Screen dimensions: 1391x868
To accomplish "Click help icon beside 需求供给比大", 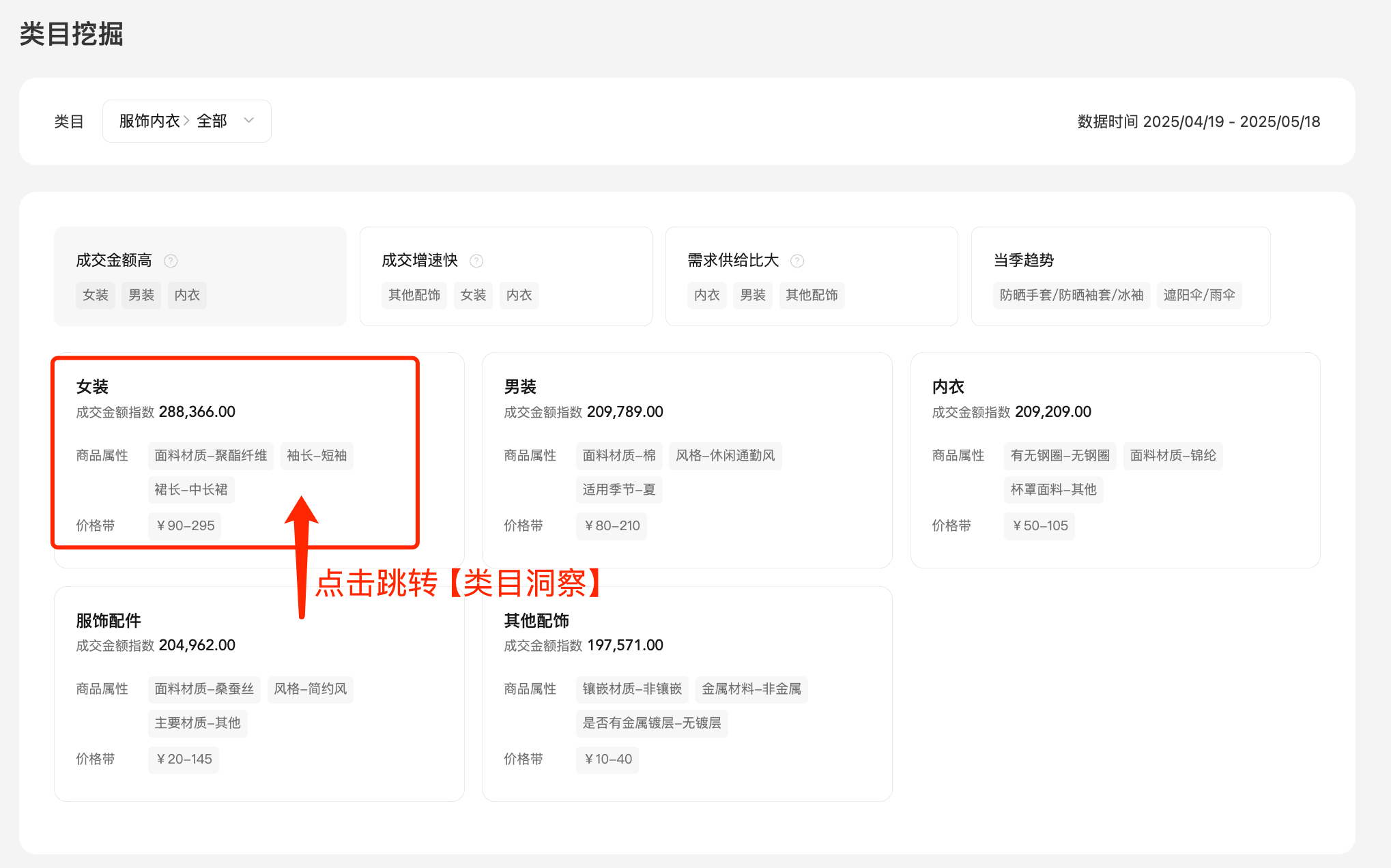I will coord(797,261).
